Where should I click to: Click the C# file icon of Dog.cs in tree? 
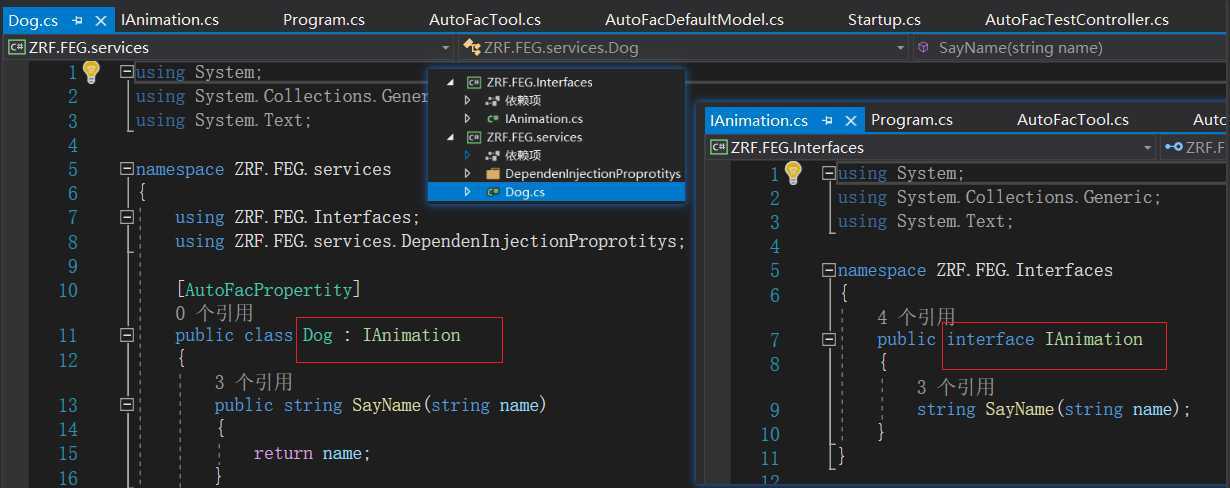point(492,192)
